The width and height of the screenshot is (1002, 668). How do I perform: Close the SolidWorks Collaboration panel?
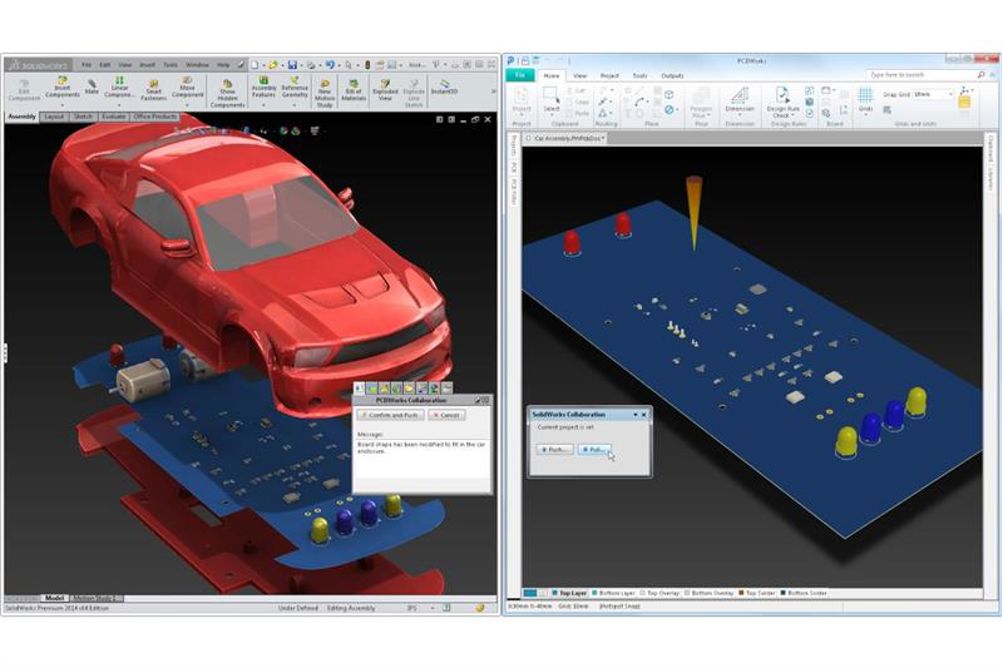[644, 415]
